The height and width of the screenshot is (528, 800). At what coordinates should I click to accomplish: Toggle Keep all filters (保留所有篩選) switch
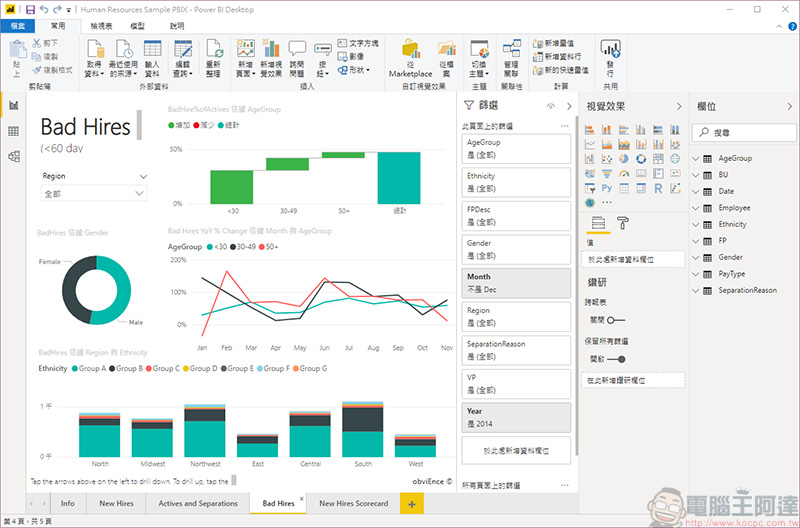(x=616, y=359)
